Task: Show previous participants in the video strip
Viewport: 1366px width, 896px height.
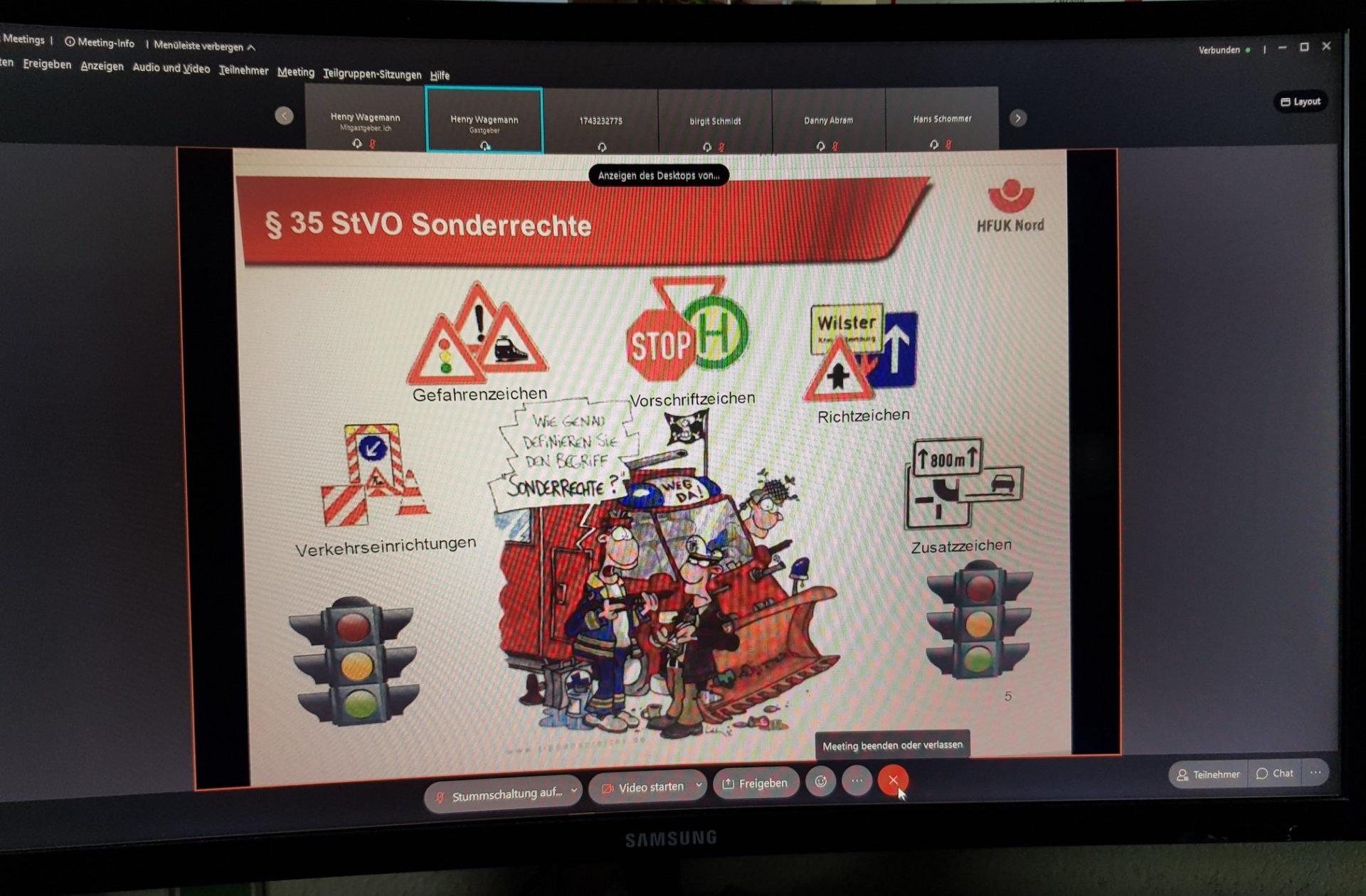Action: pyautogui.click(x=284, y=116)
